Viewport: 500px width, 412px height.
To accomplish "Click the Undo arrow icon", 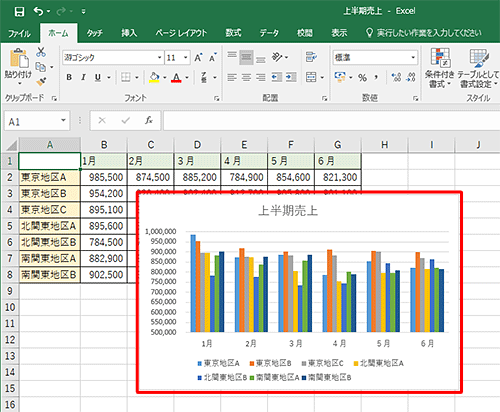I will pyautogui.click(x=38, y=12).
